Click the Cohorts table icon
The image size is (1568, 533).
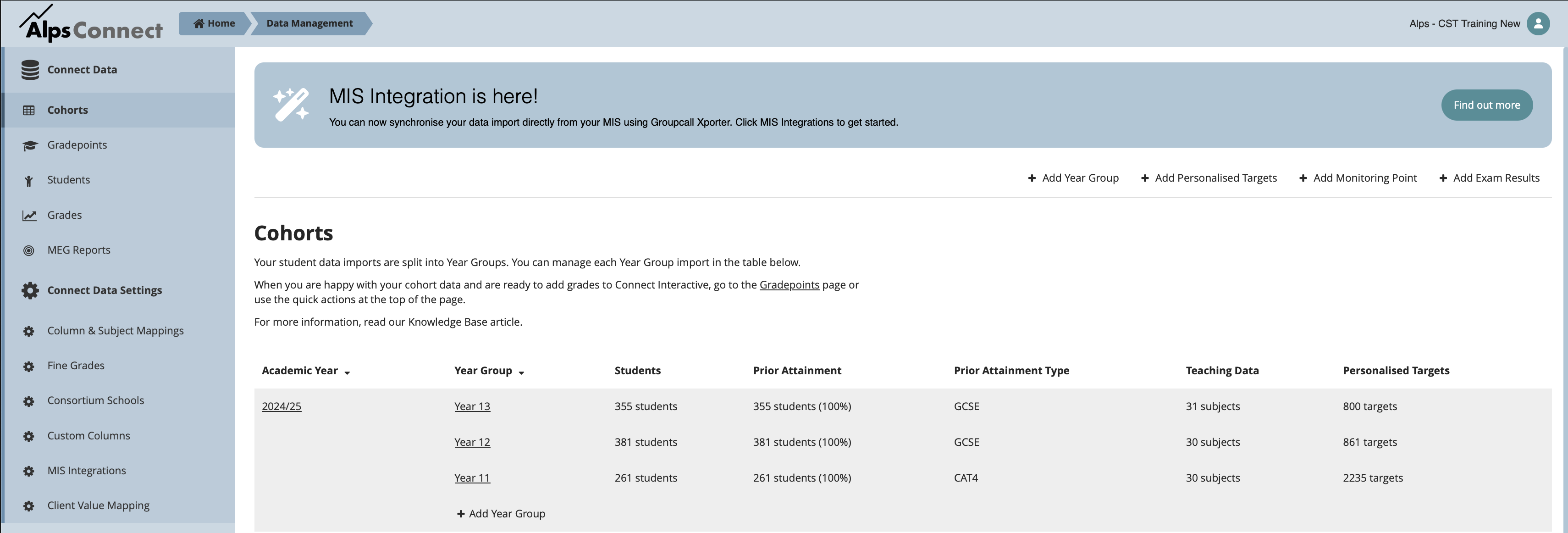point(28,110)
